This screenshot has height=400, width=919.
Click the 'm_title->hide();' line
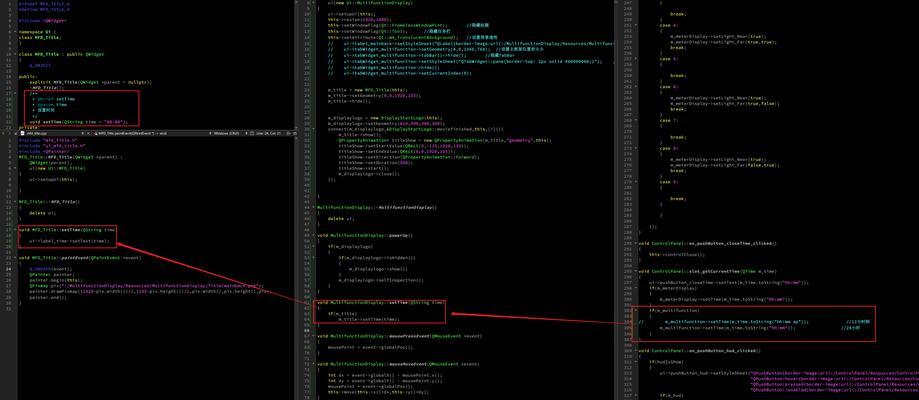[x=348, y=101]
